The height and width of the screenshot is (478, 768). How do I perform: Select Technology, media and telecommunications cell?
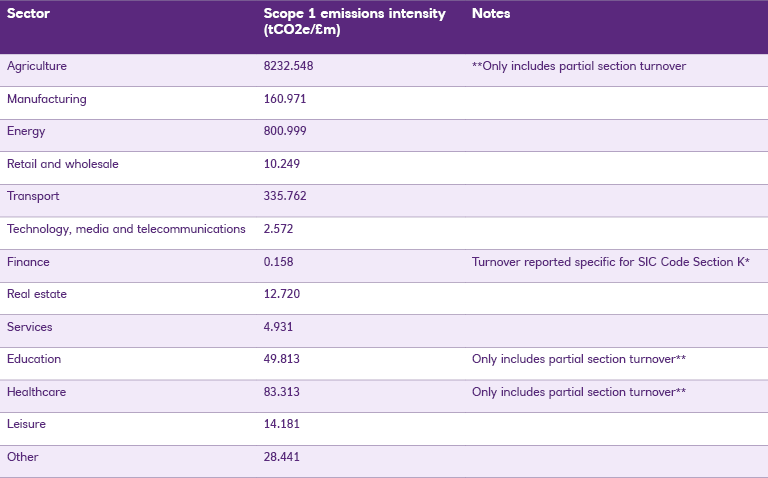(x=126, y=229)
